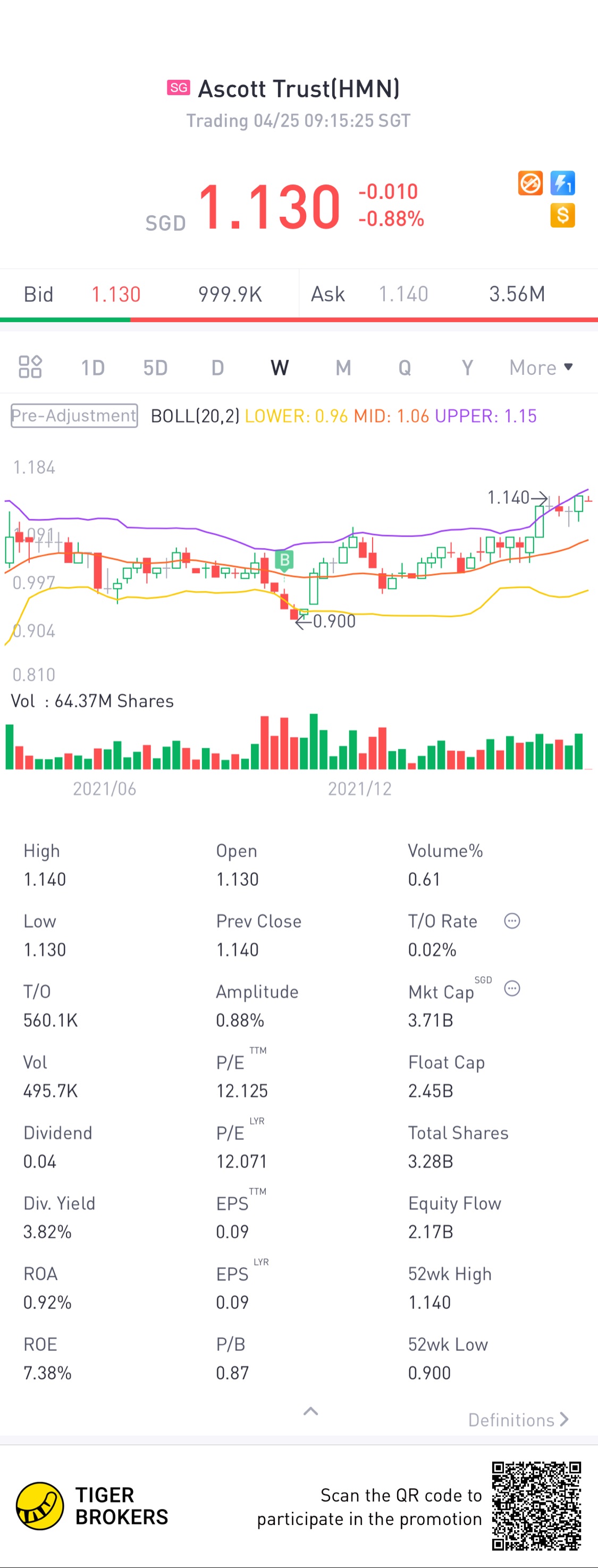The width and height of the screenshot is (598, 1568).
Task: Tap the Tiger Brokers logo
Action: tap(92, 1506)
